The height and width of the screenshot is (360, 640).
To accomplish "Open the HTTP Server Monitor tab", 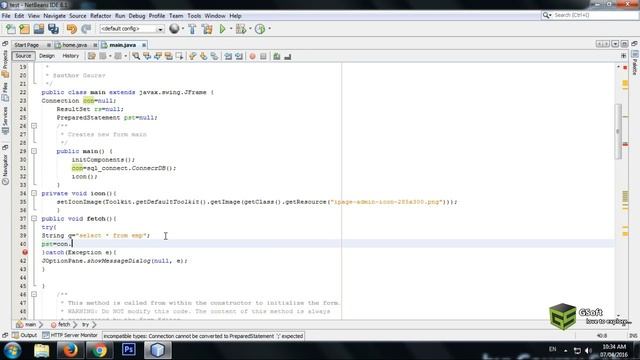I will coord(70,336).
